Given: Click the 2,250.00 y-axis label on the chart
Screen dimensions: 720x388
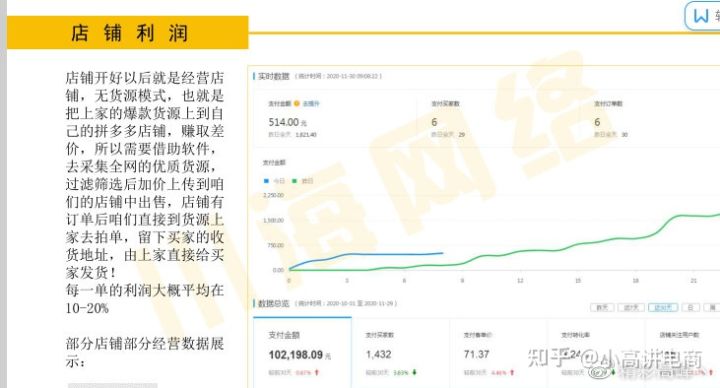Looking at the screenshot, I should [273, 196].
